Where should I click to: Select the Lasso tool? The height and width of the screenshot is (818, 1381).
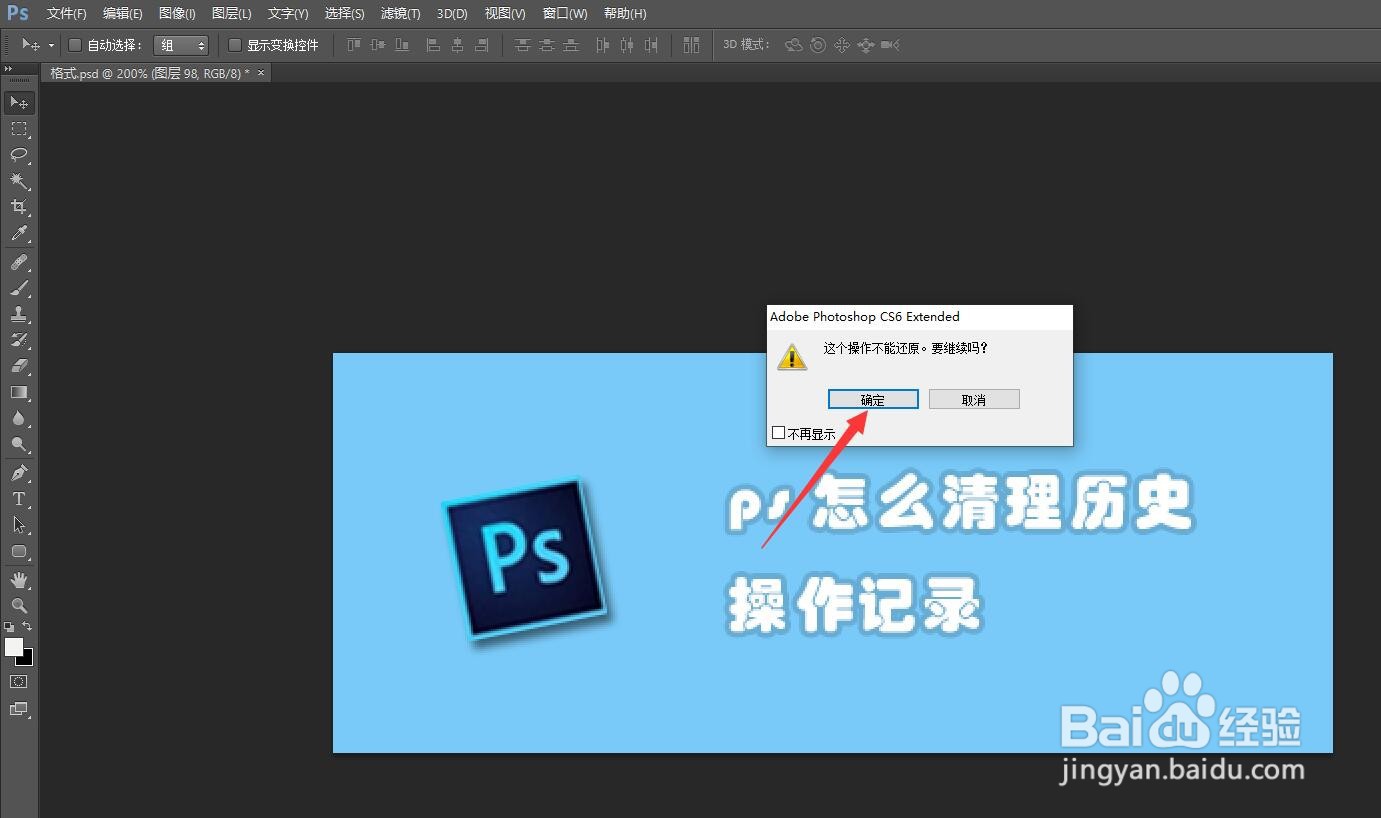pyautogui.click(x=20, y=155)
